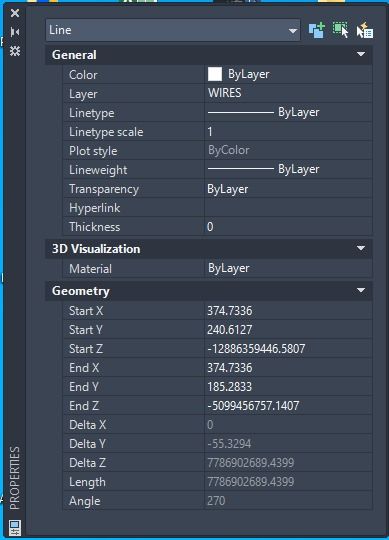Click the Lineweight property label
389x540 pixels.
pyautogui.click(x=98, y=170)
